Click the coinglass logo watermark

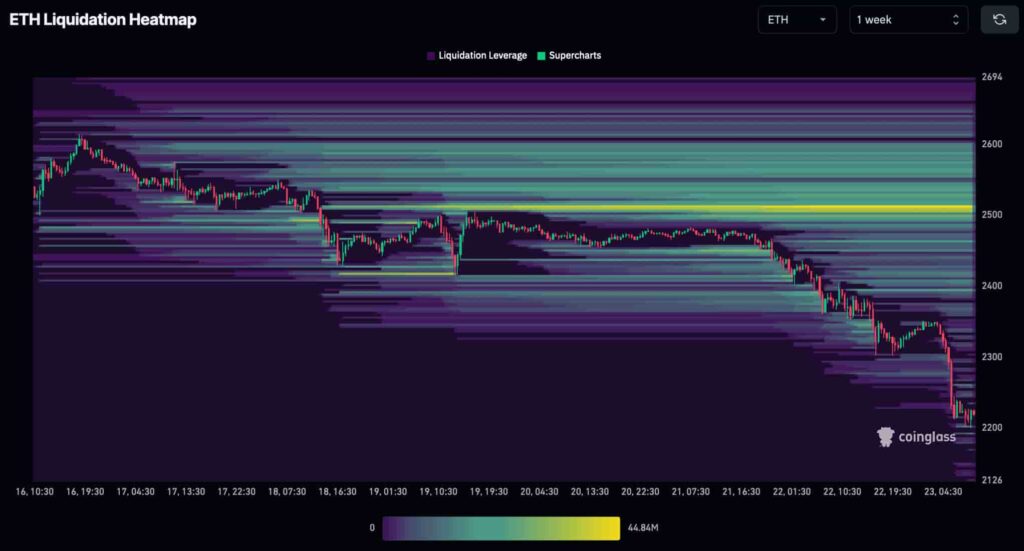point(916,437)
